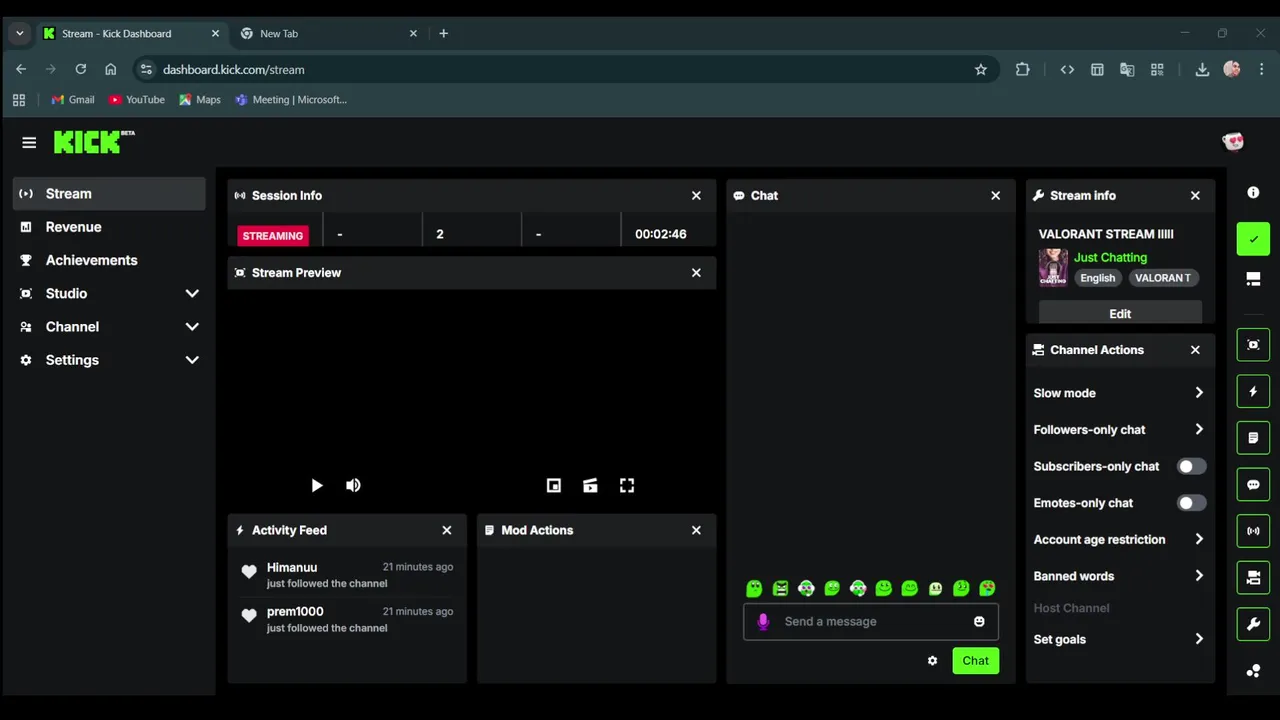The image size is (1280, 720).
Task: Open the hamburger menu beside Kick logo
Action: click(29, 143)
